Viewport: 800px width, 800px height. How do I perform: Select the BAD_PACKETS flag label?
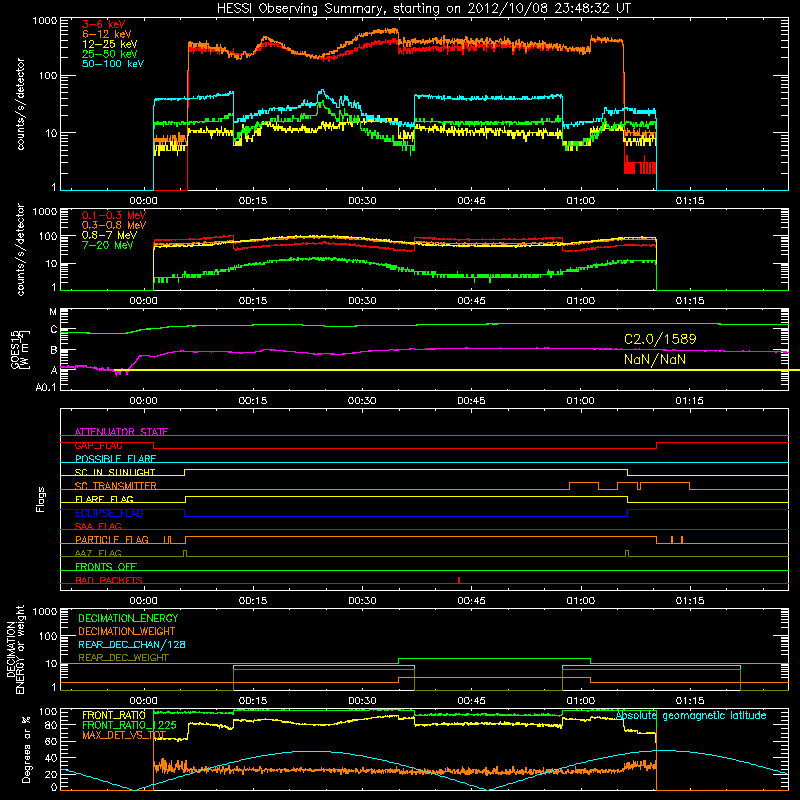pos(109,580)
